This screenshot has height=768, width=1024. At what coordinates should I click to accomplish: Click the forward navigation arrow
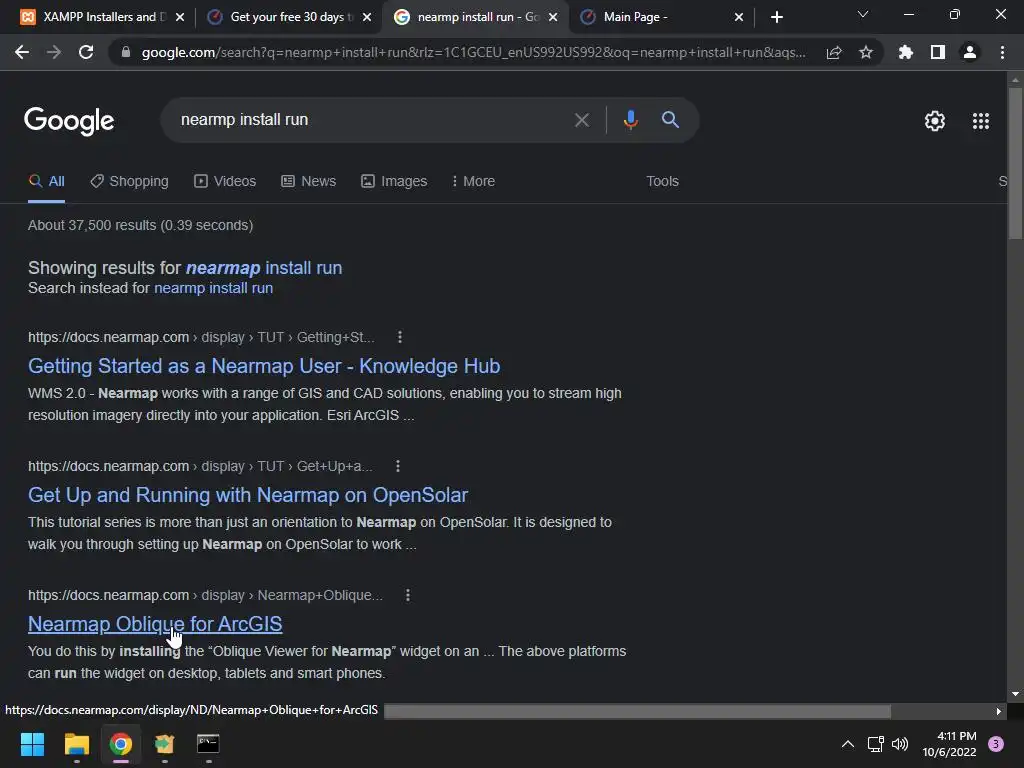[54, 52]
